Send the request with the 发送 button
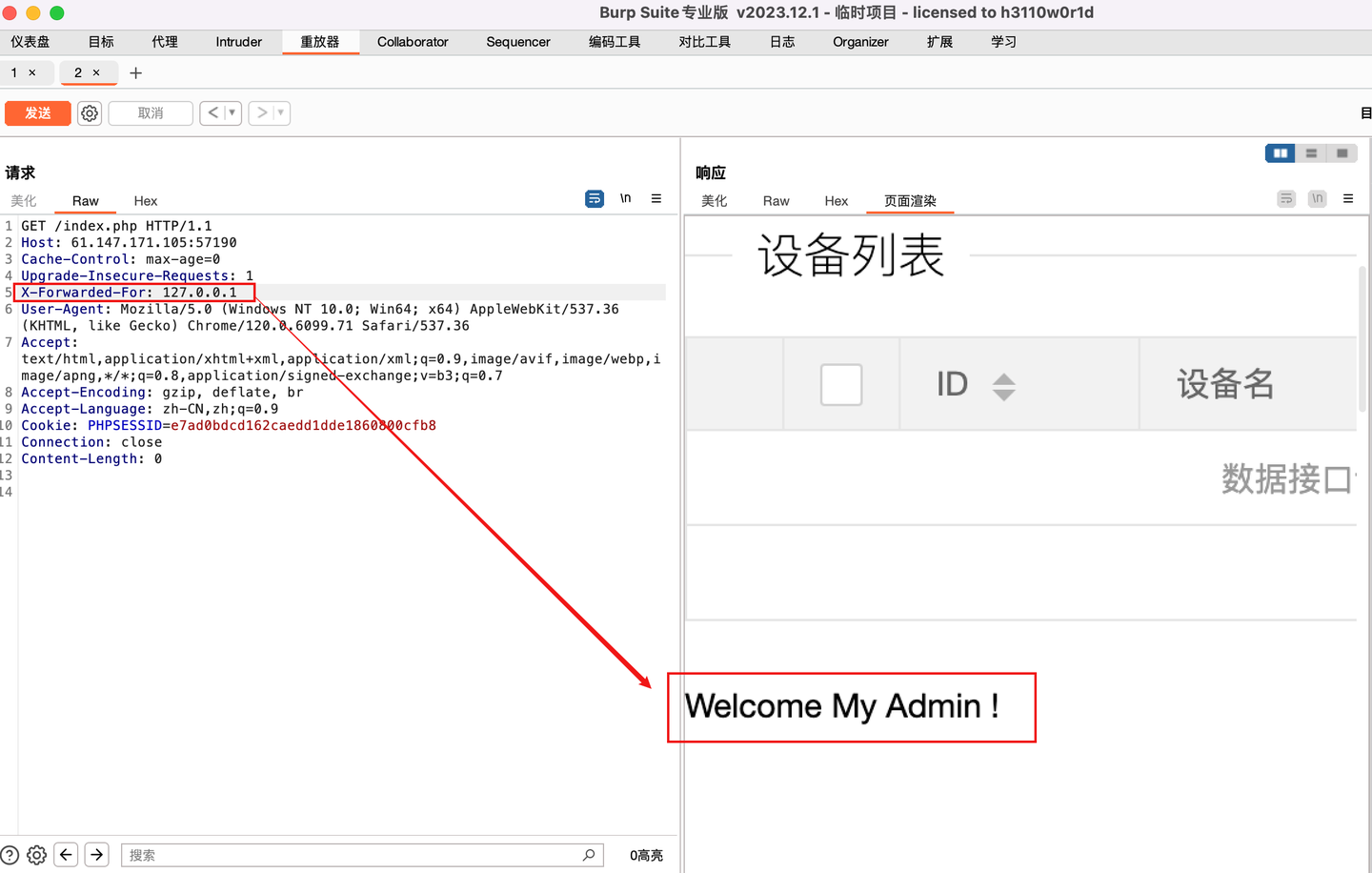Viewport: 1372px width, 873px height. pyautogui.click(x=37, y=112)
